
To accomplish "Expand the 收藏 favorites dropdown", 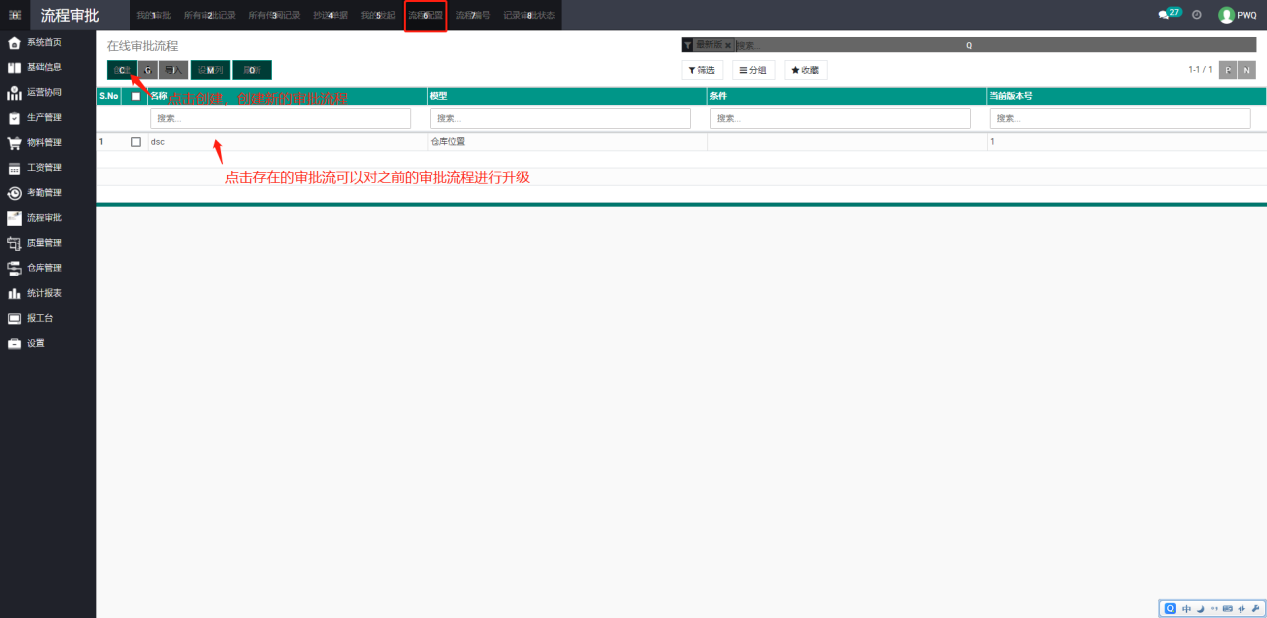I will click(805, 70).
